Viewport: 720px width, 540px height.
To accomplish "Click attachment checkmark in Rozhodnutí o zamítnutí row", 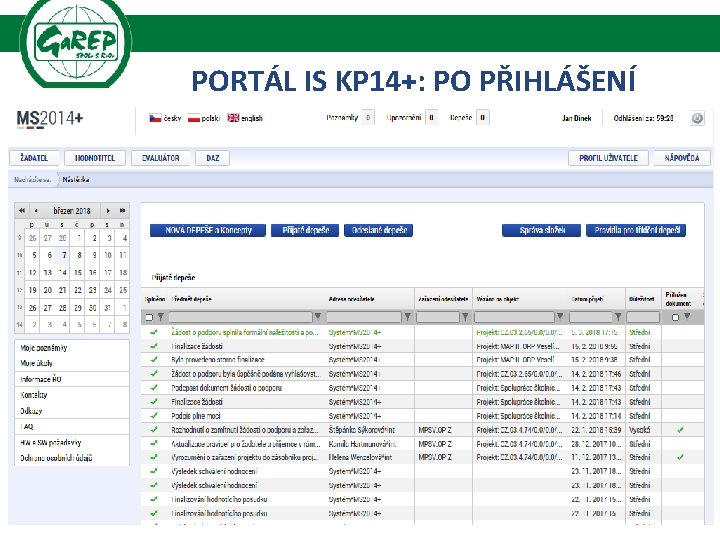I will (680, 430).
